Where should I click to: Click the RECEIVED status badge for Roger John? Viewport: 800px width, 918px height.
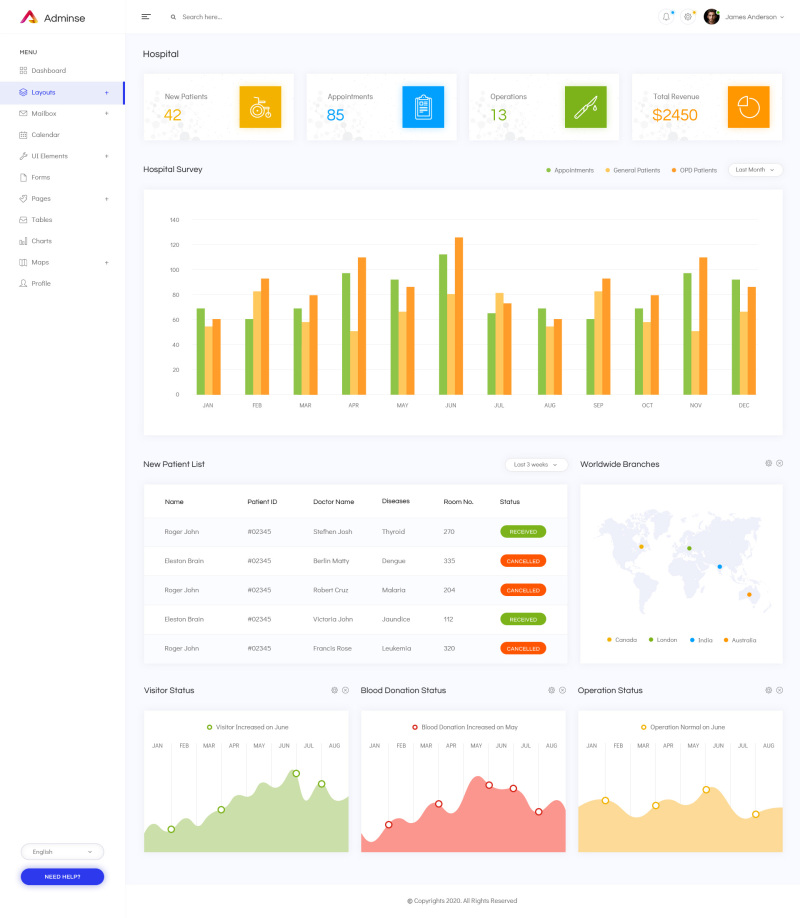522,532
